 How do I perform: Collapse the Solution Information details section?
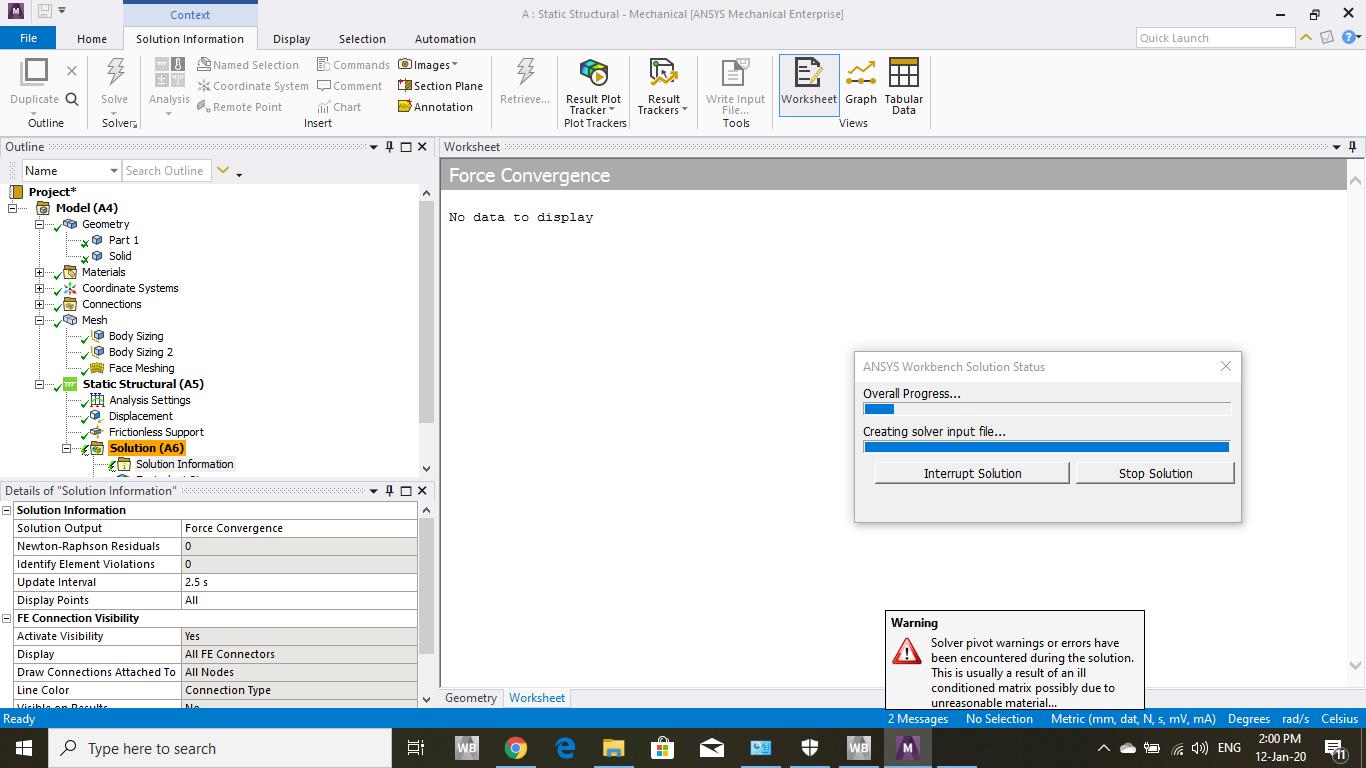point(7,510)
